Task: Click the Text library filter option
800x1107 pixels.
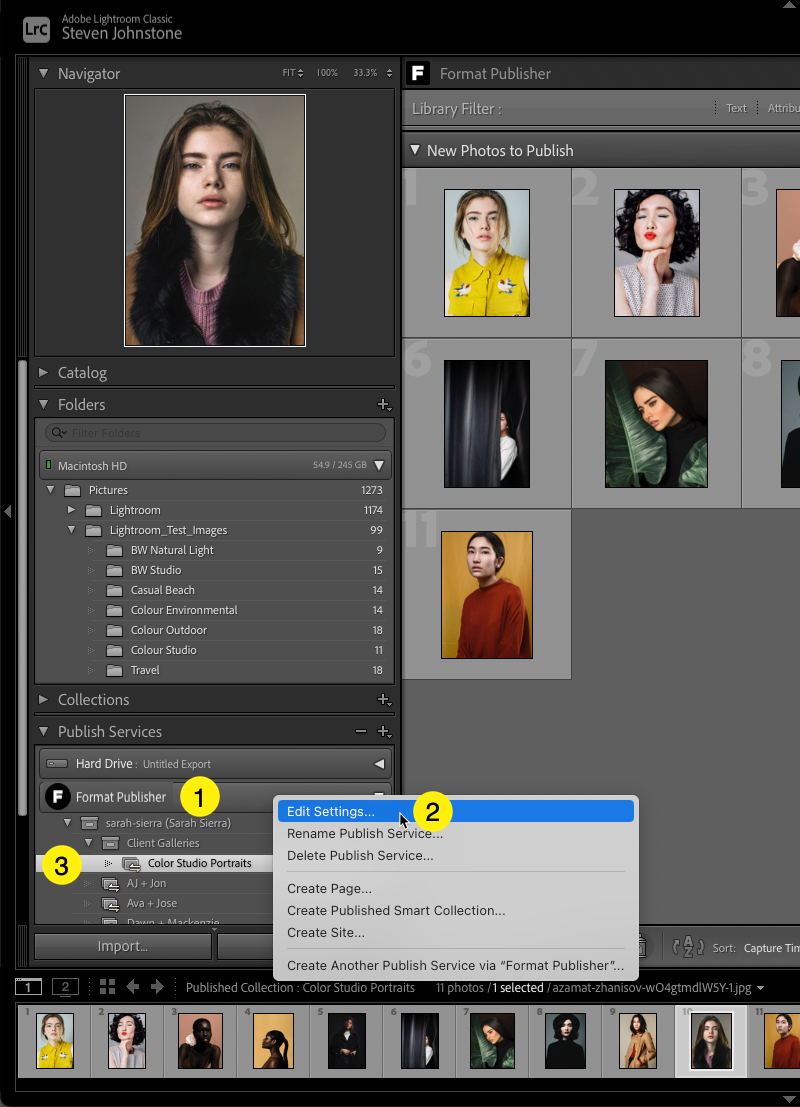Action: click(x=736, y=108)
